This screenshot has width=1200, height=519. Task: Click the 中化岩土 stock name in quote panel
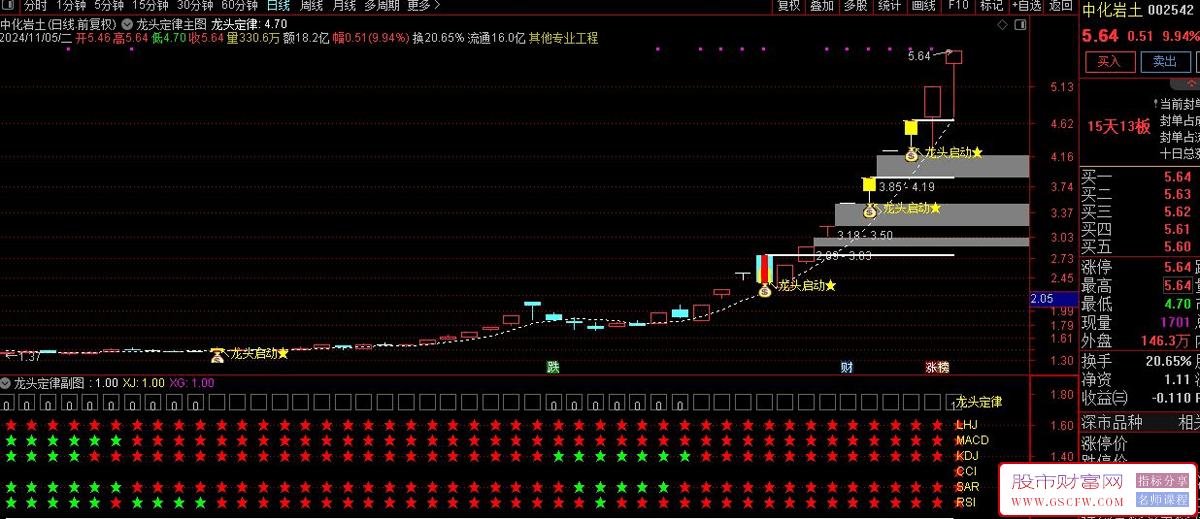pos(1112,11)
